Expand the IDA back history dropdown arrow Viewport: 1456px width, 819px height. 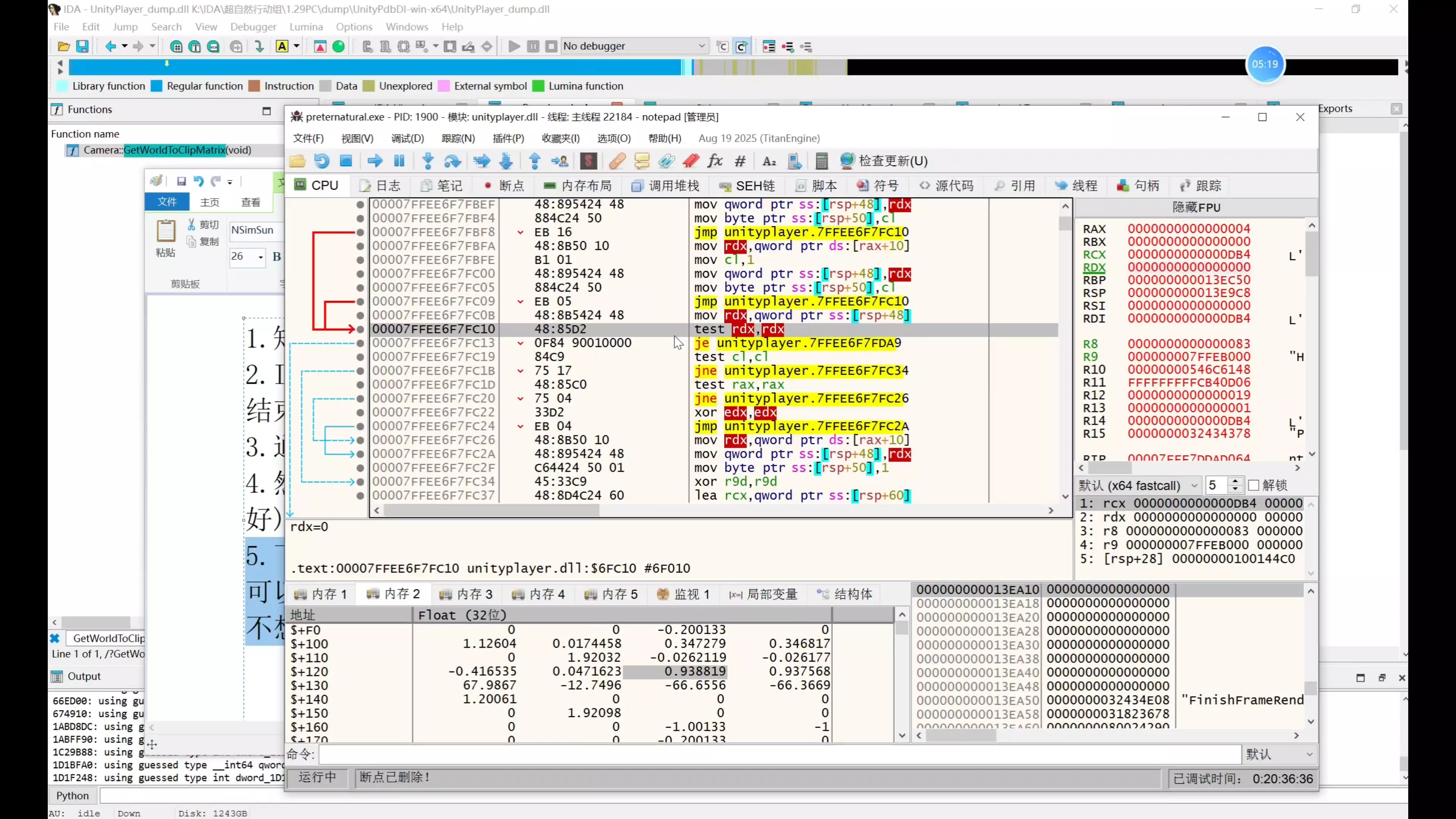124,46
